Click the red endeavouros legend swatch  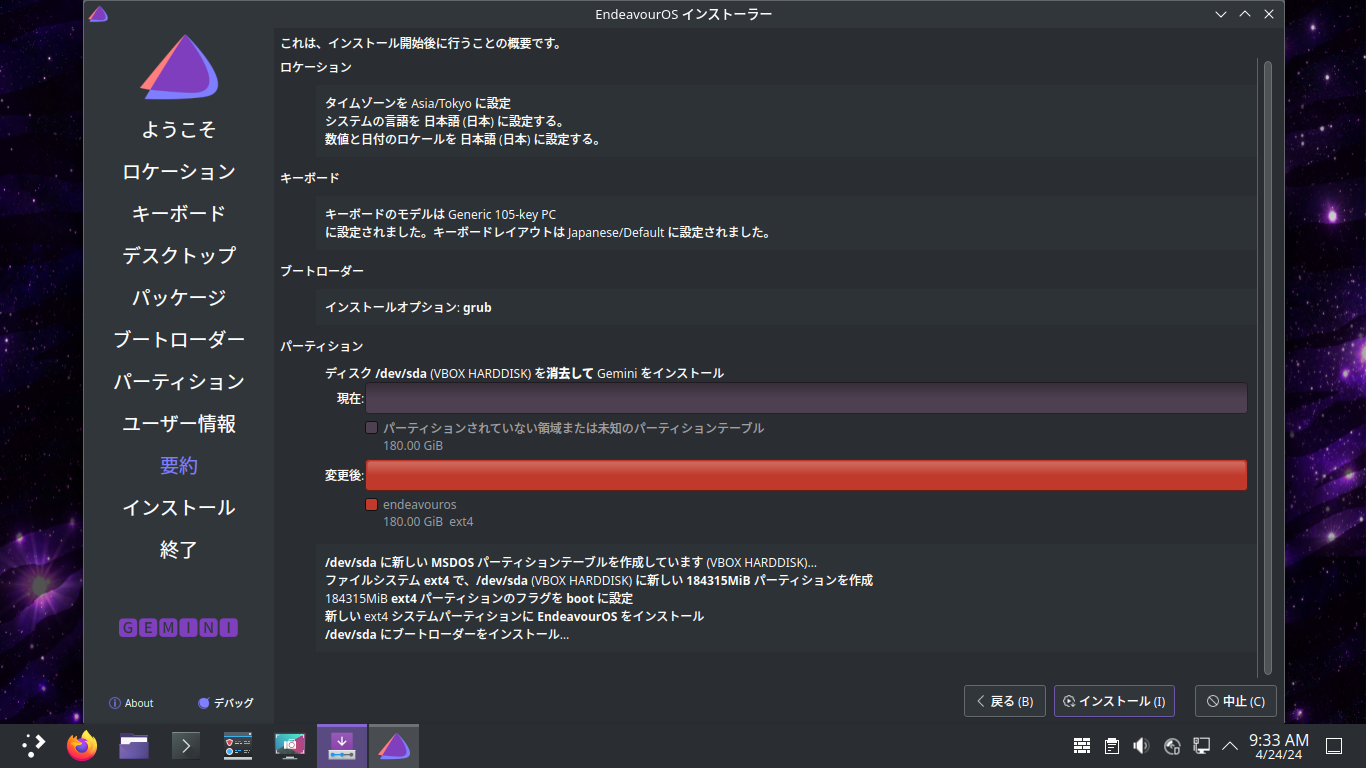pyautogui.click(x=372, y=505)
